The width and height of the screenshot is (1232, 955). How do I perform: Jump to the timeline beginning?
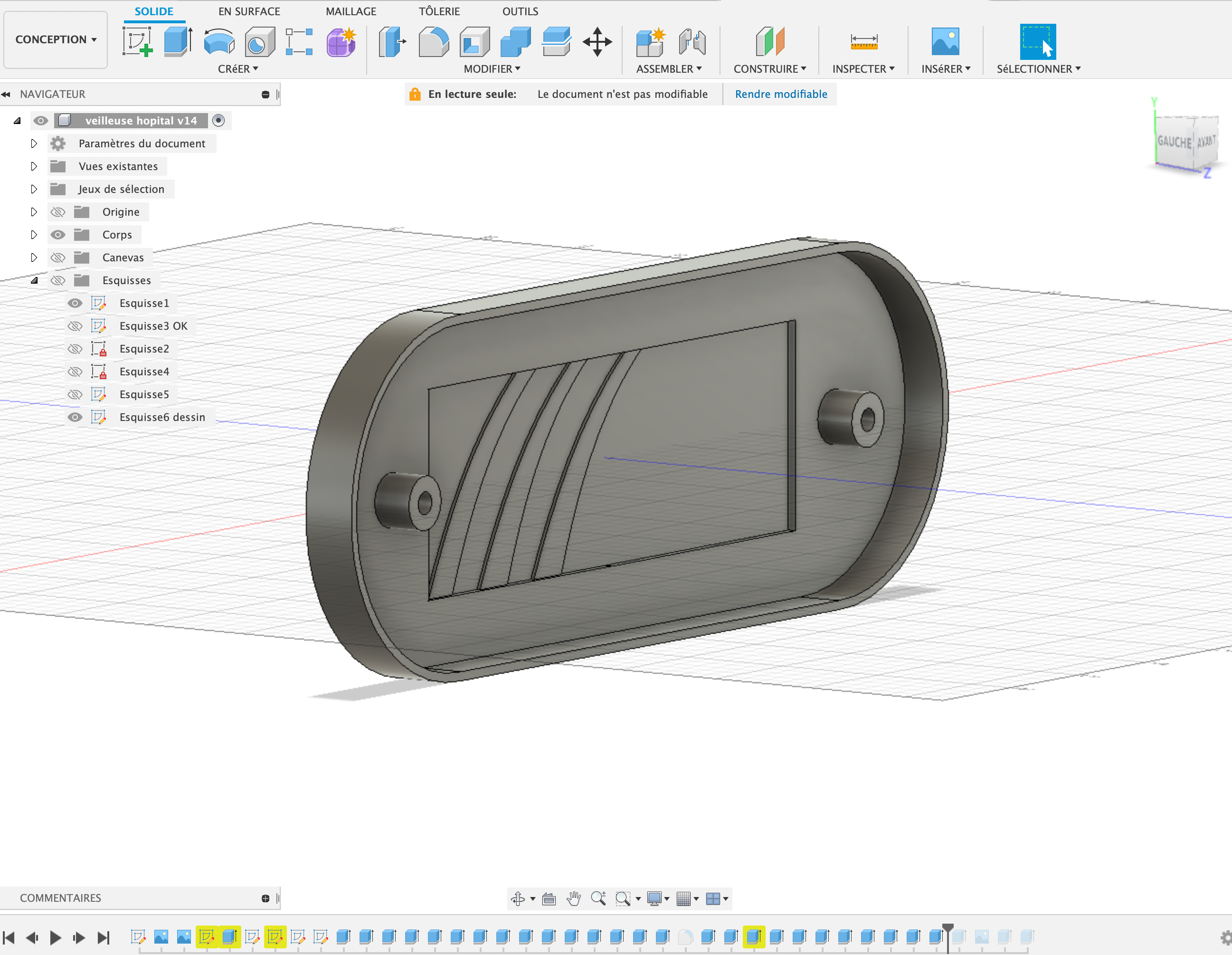point(9,937)
